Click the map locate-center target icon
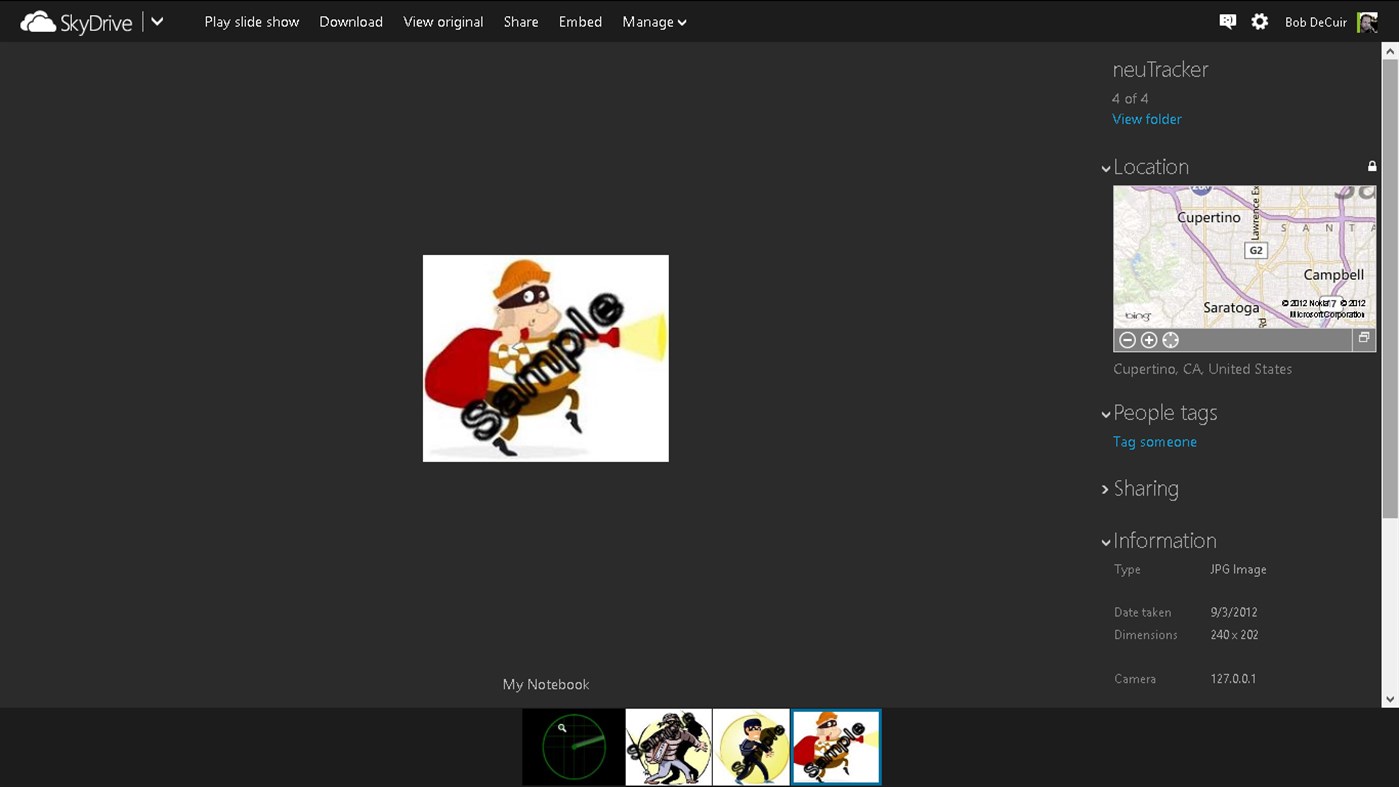 (1171, 340)
